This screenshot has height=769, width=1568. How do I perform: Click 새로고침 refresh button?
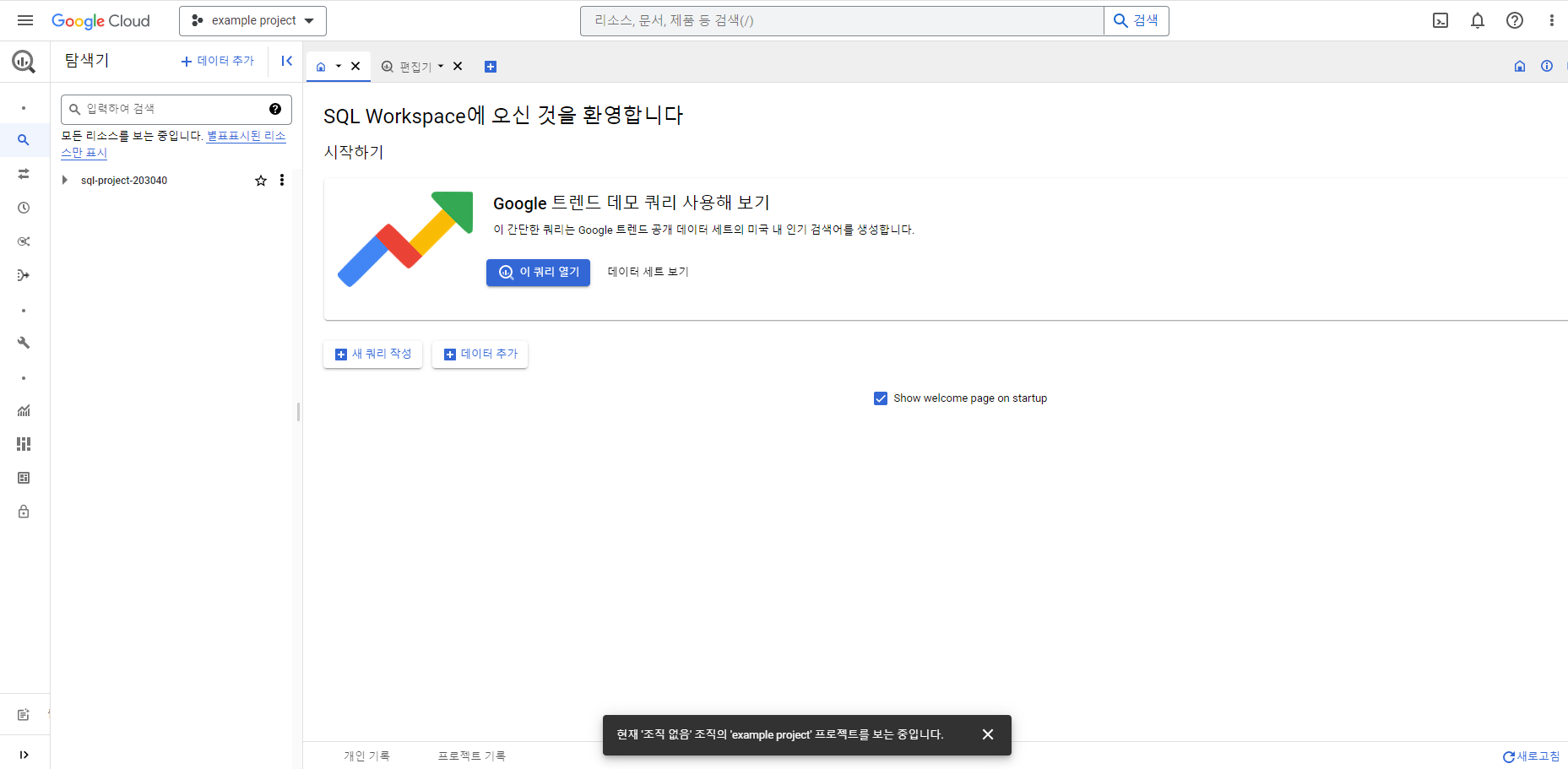1532,756
